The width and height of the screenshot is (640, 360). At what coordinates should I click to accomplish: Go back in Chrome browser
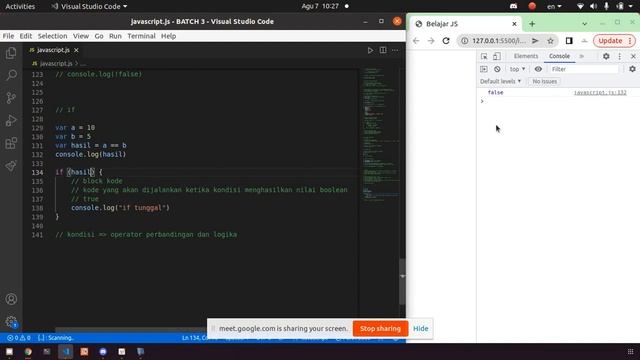pos(416,41)
